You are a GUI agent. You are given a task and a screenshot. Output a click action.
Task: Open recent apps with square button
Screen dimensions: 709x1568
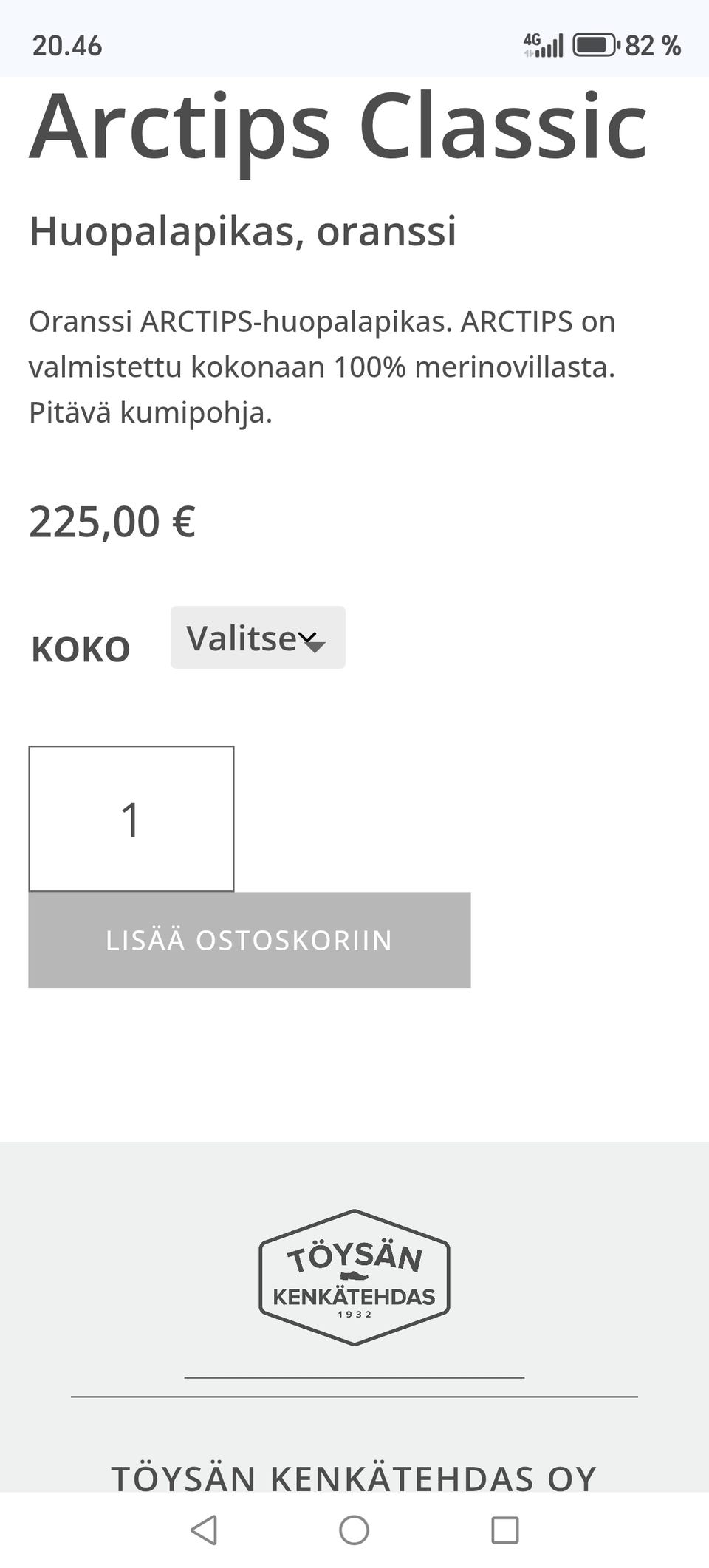click(x=505, y=1530)
